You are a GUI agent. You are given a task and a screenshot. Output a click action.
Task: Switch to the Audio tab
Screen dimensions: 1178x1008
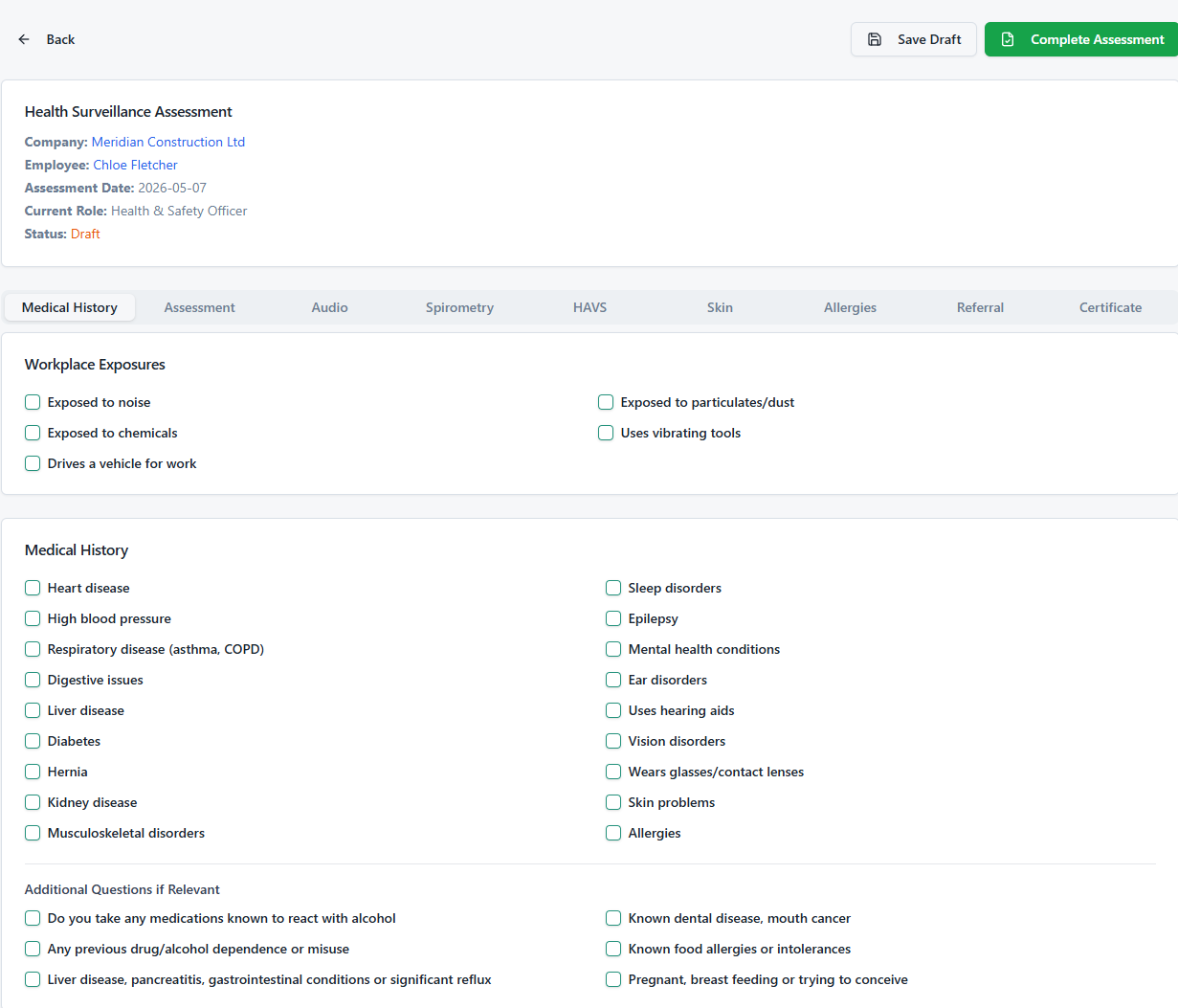pos(329,307)
